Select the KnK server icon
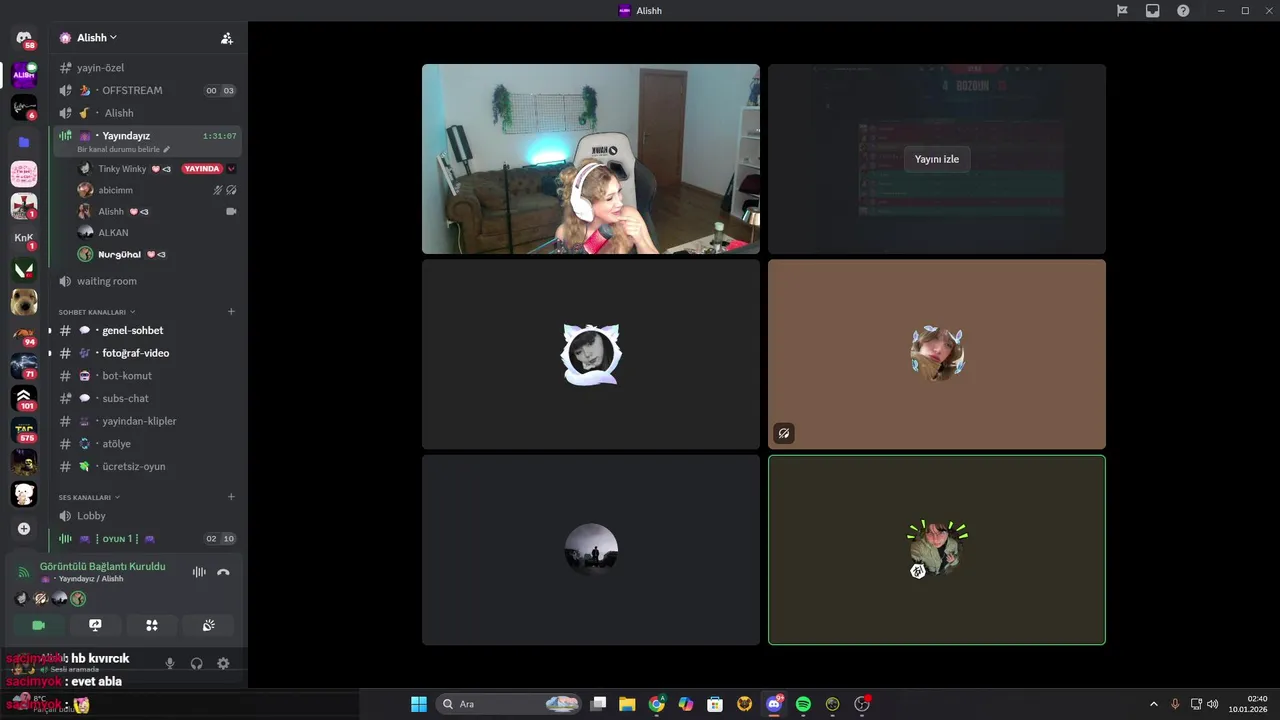 click(24, 238)
